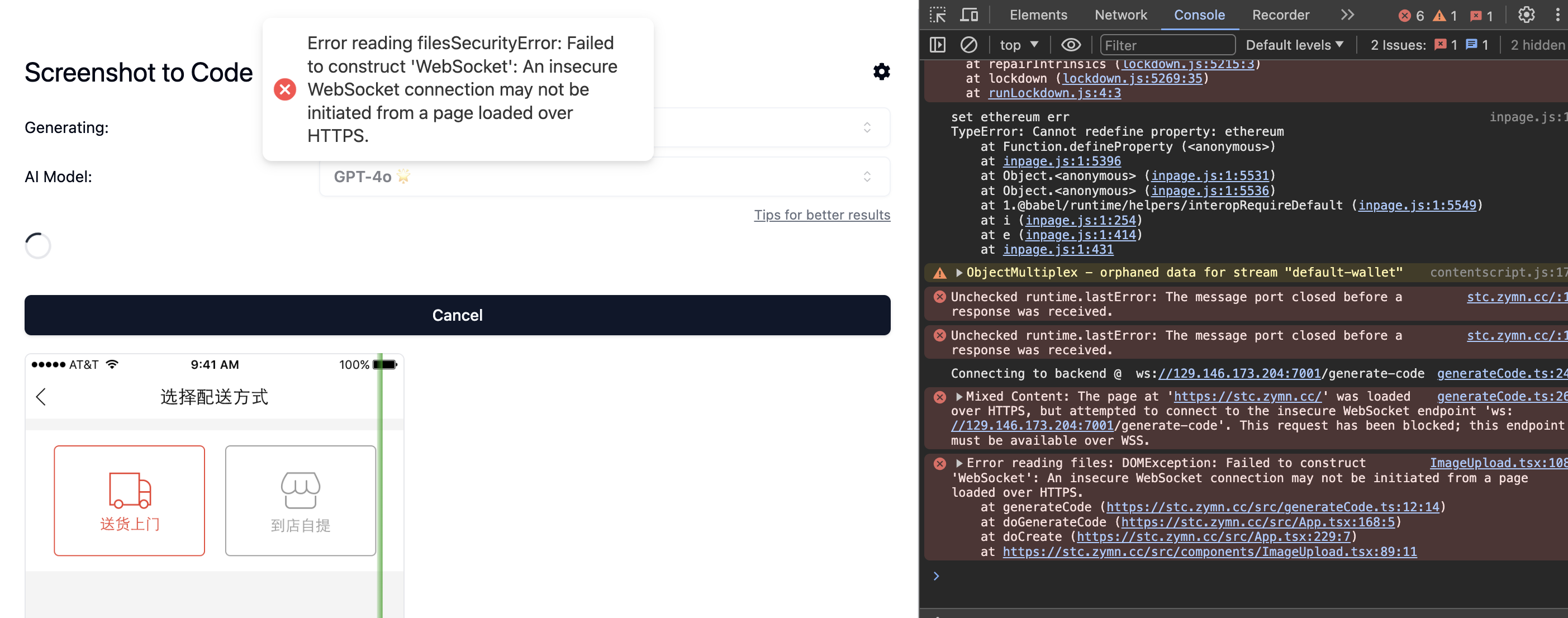The height and width of the screenshot is (618, 1568).
Task: Open the inpage.js:1:5549 link
Action: (1417, 206)
